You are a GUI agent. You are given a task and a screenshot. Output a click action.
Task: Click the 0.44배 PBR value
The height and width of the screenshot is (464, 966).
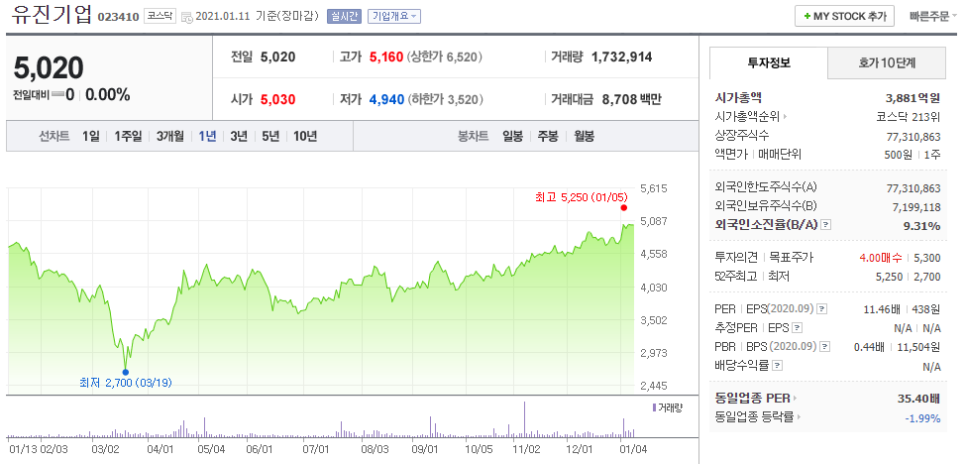(869, 346)
